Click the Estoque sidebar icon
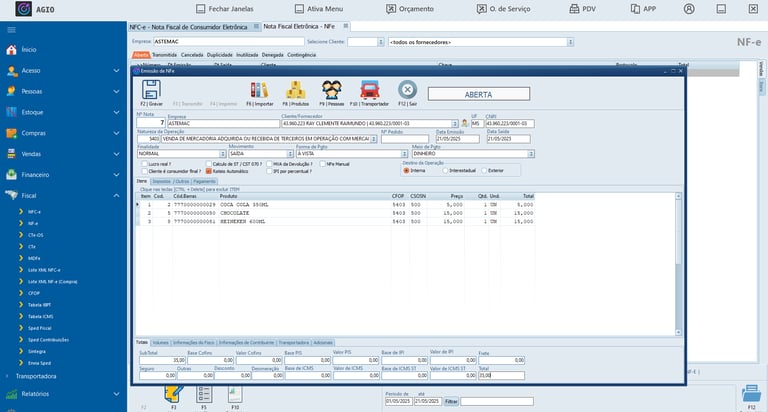 [11, 112]
